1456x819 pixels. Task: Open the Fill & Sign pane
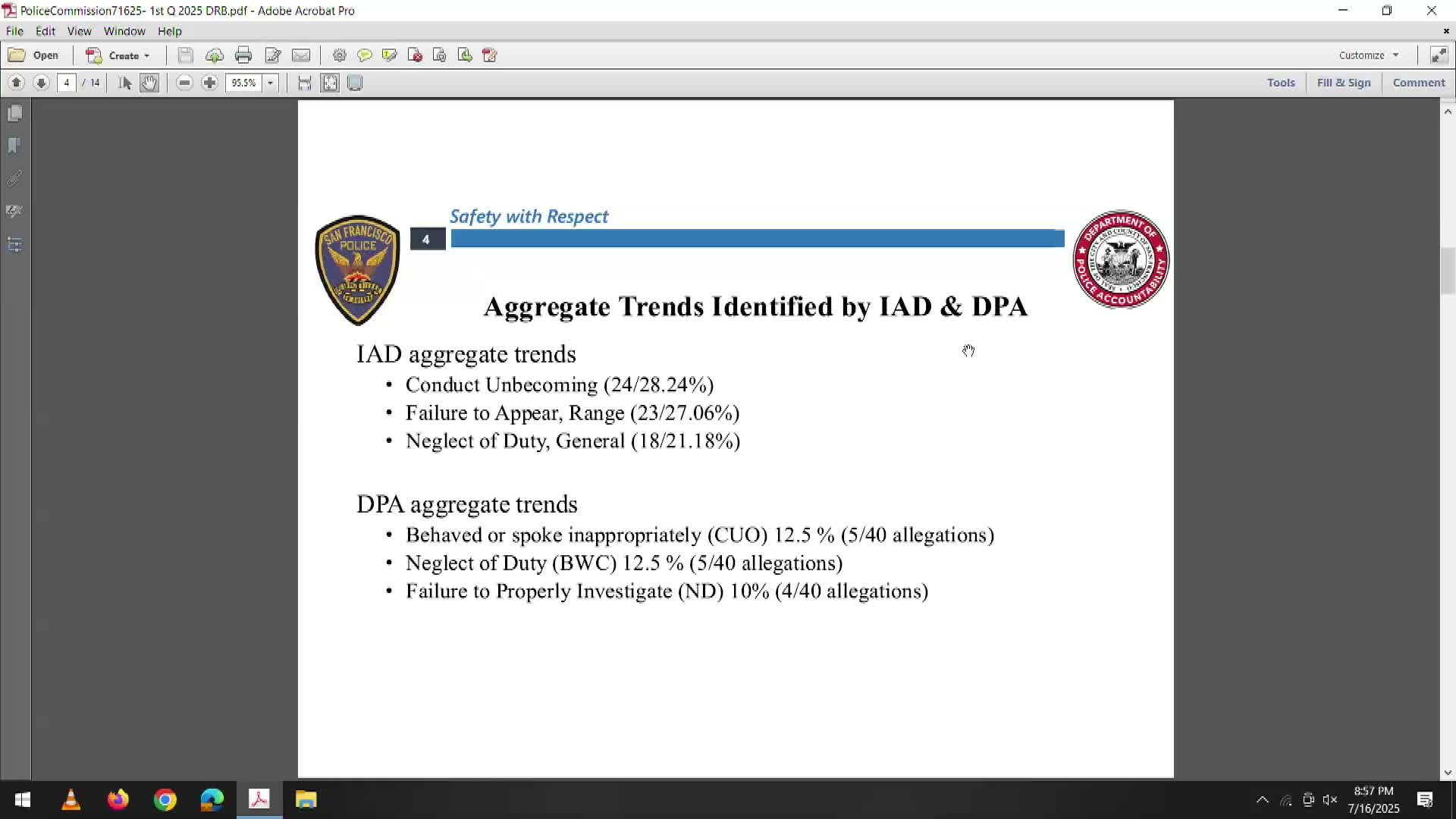pyautogui.click(x=1344, y=83)
